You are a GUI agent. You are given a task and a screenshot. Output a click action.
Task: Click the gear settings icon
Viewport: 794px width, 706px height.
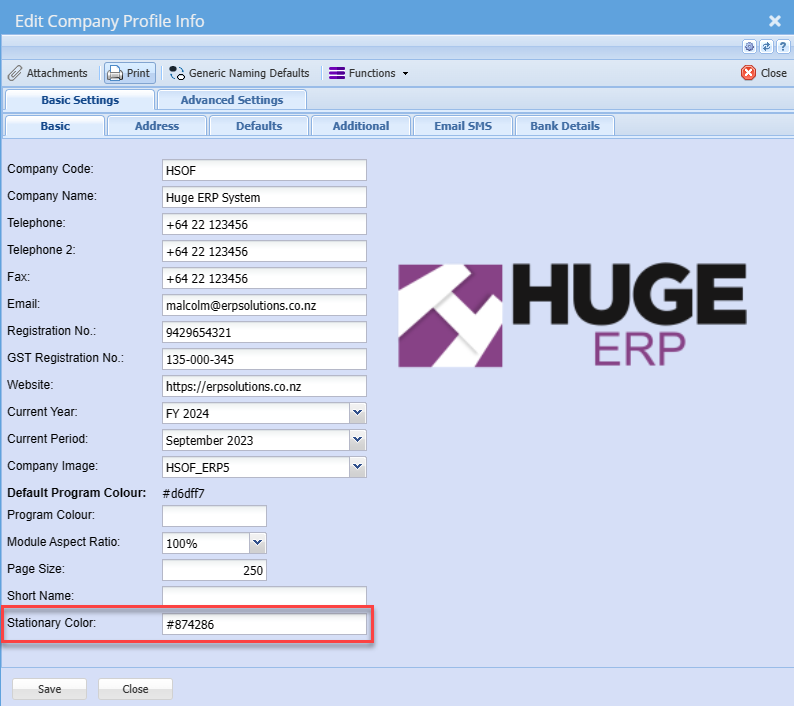coord(749,47)
